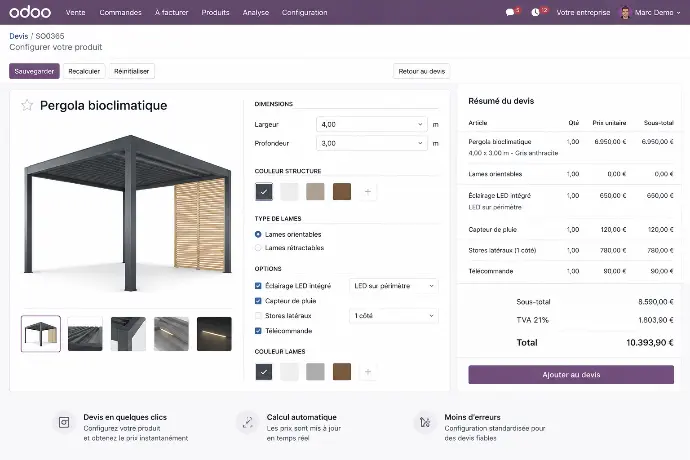This screenshot has height=460, width=690.
Task: Click Lames orientables row in summary
Action: [571, 174]
